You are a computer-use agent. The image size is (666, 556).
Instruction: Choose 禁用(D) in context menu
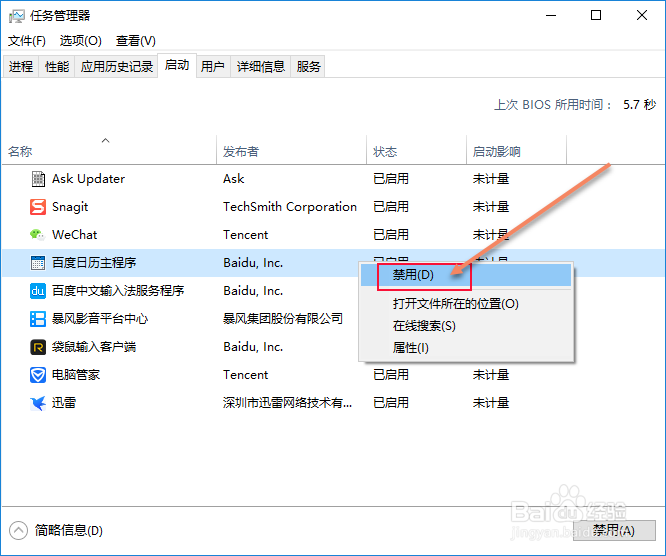pos(466,275)
